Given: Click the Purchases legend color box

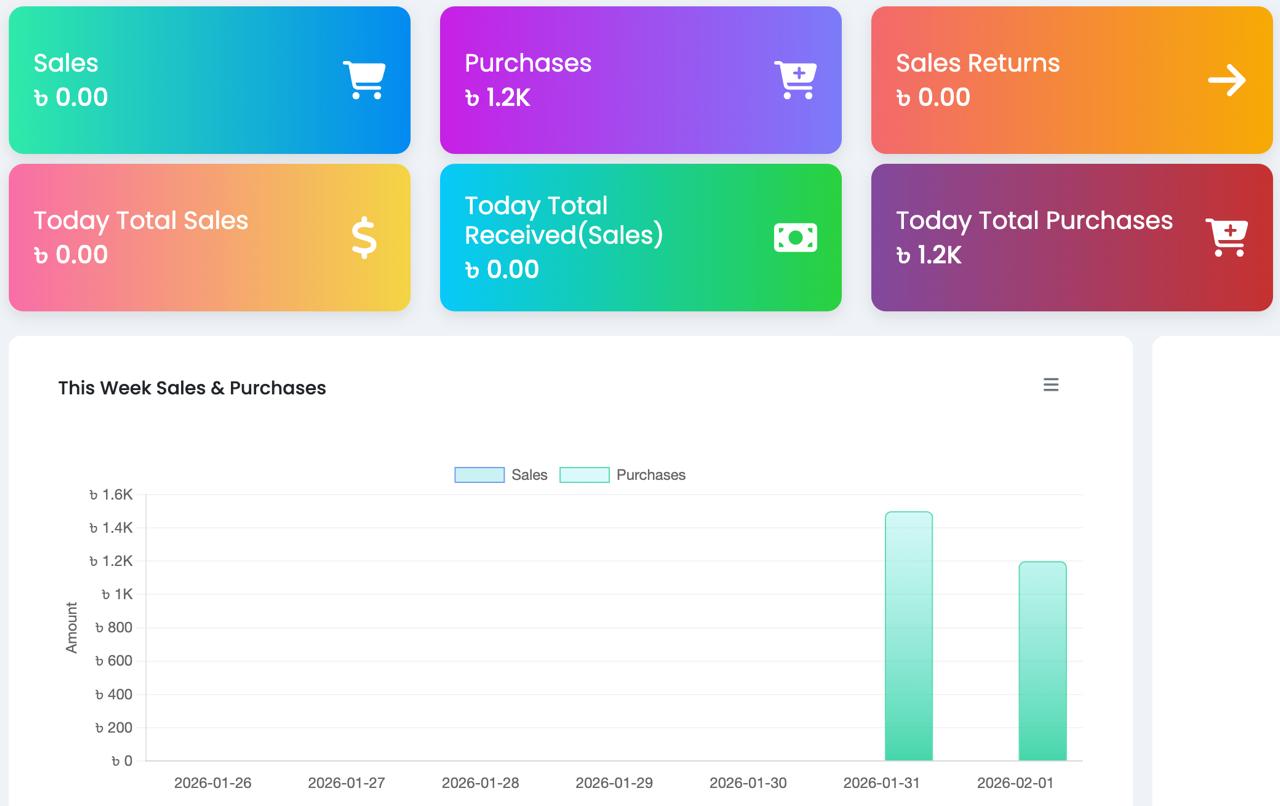Looking at the screenshot, I should [x=584, y=475].
